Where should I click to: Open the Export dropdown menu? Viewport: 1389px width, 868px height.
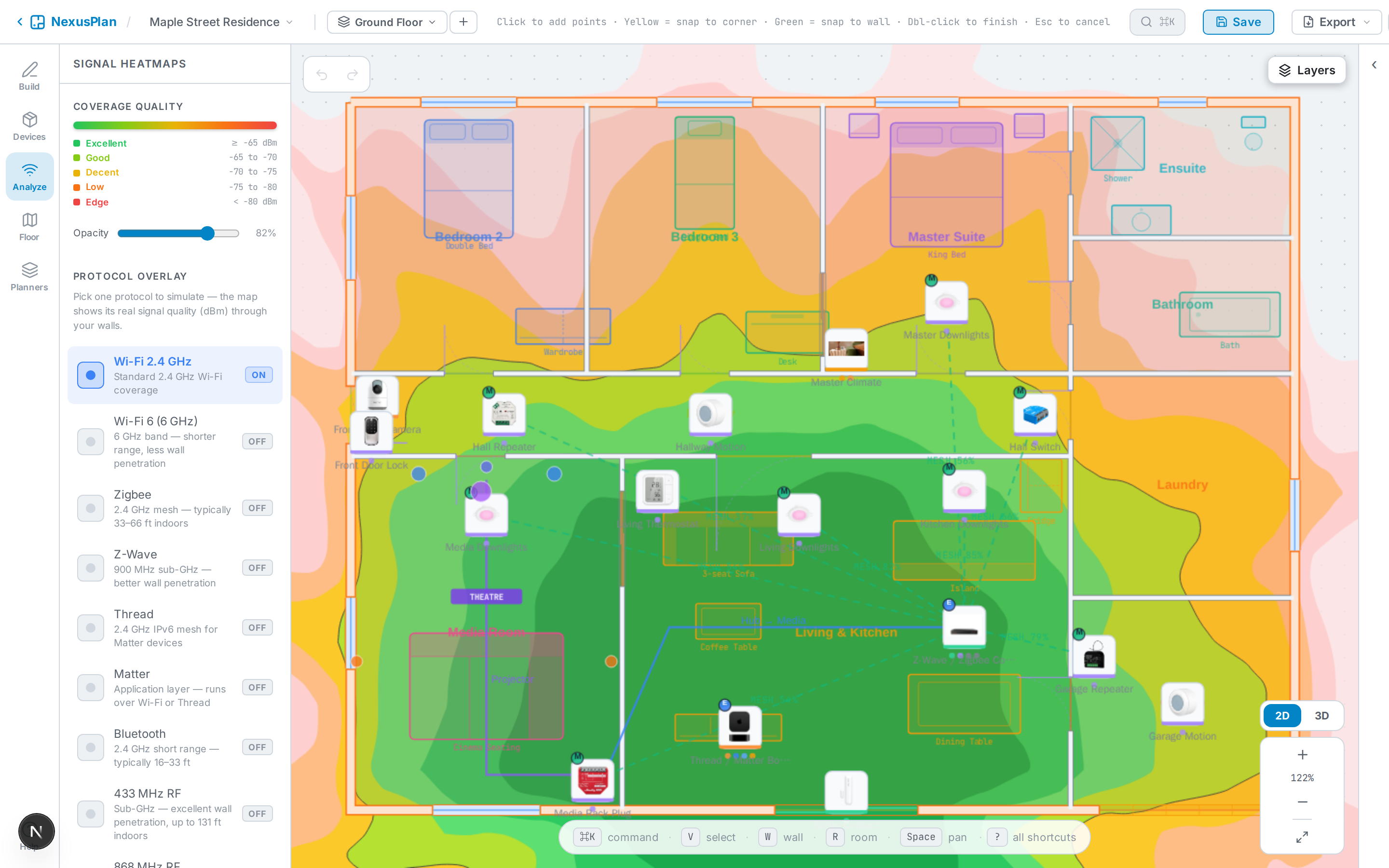tap(1336, 22)
